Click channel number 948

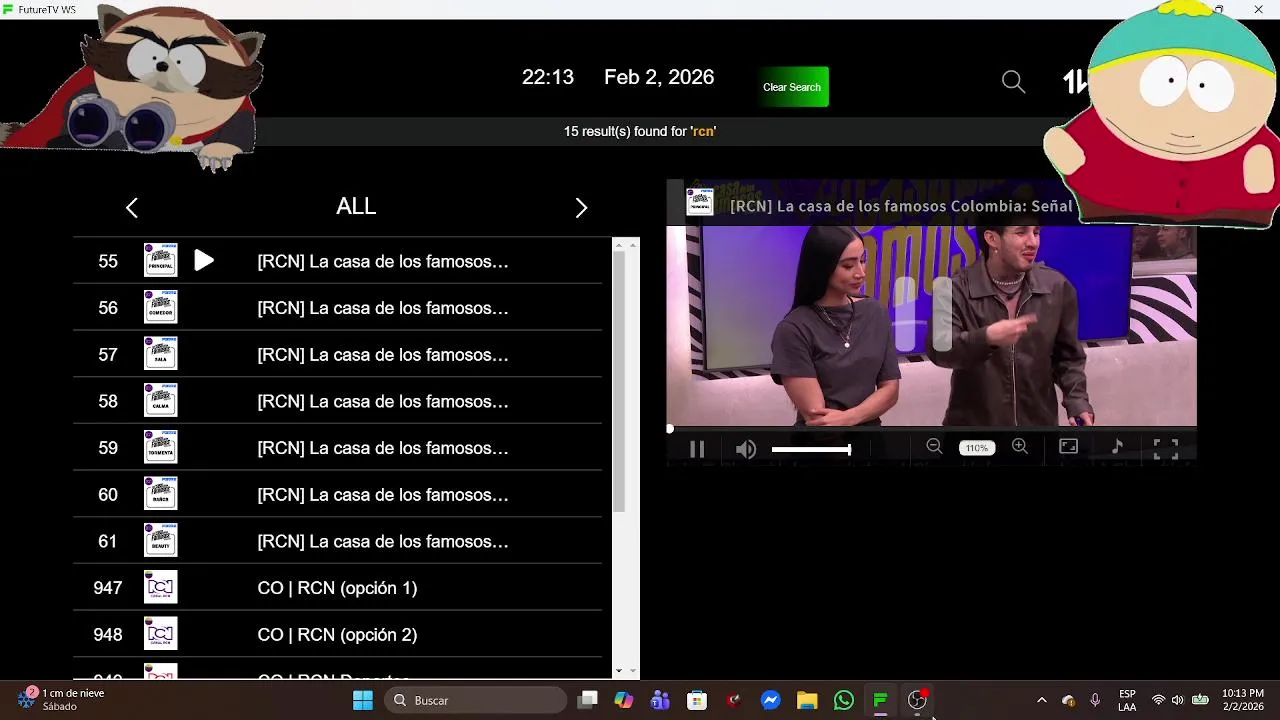[x=108, y=635]
